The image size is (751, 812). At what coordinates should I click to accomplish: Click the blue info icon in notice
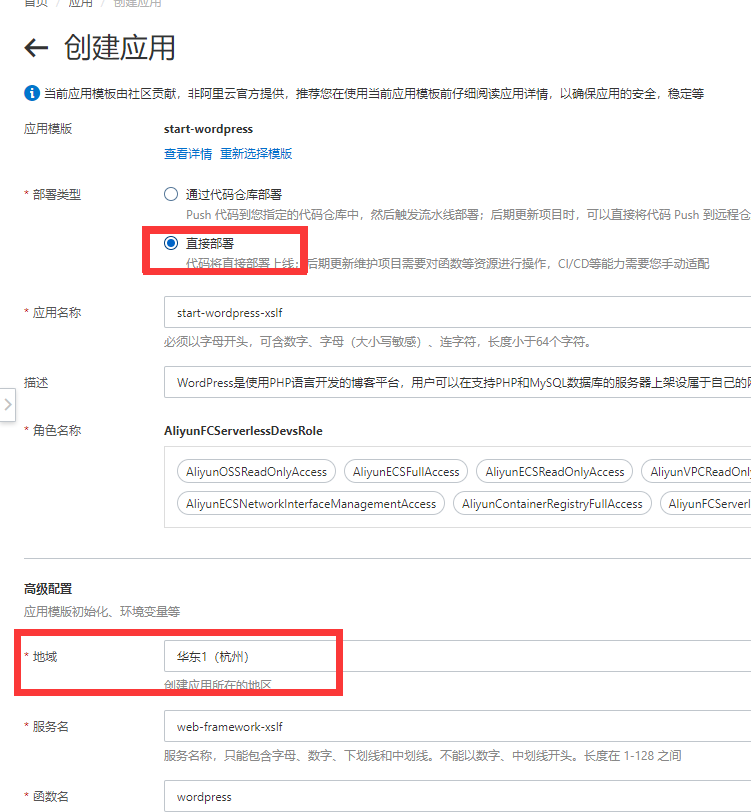[32, 93]
